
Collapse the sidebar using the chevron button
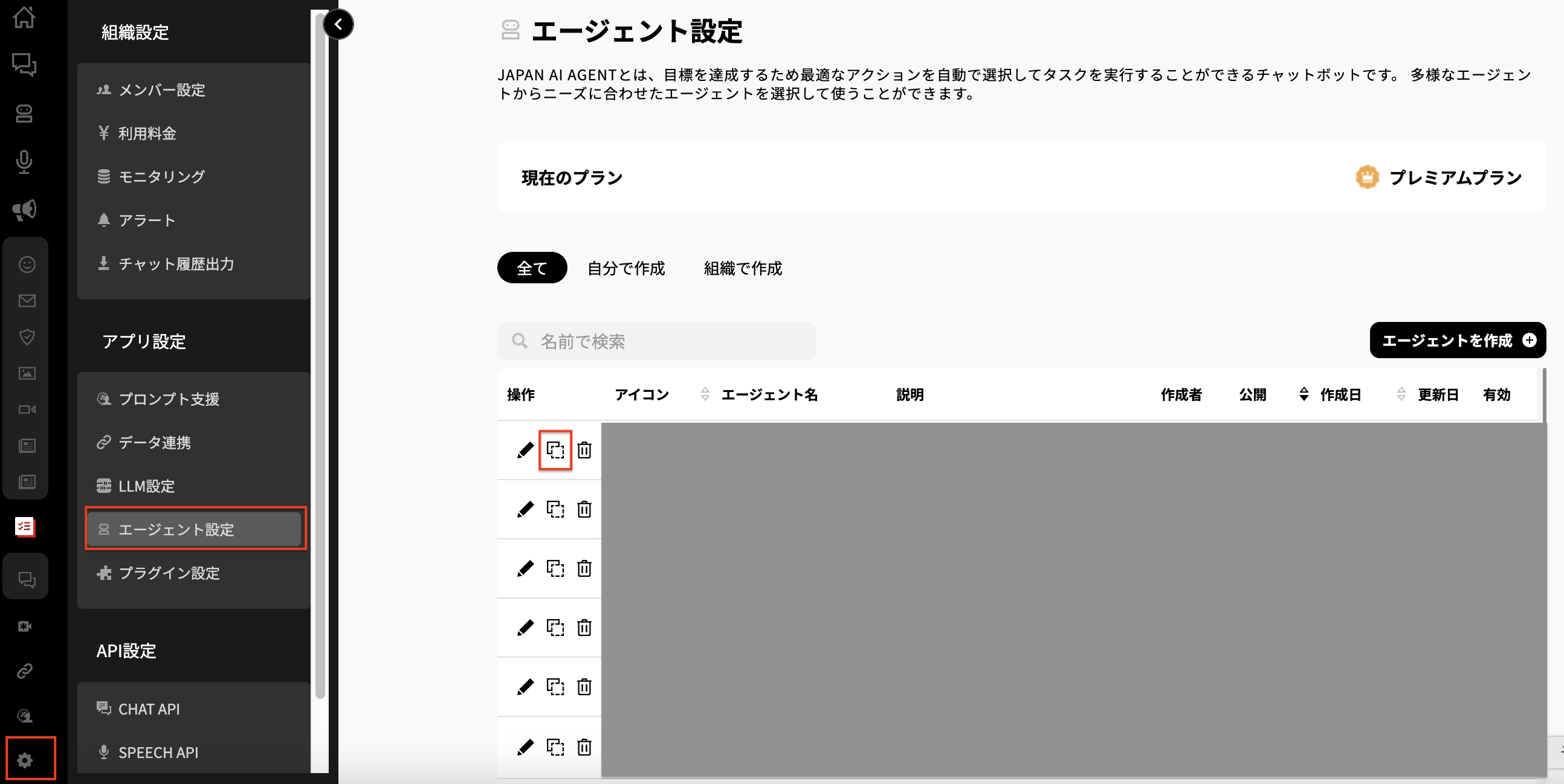point(340,24)
